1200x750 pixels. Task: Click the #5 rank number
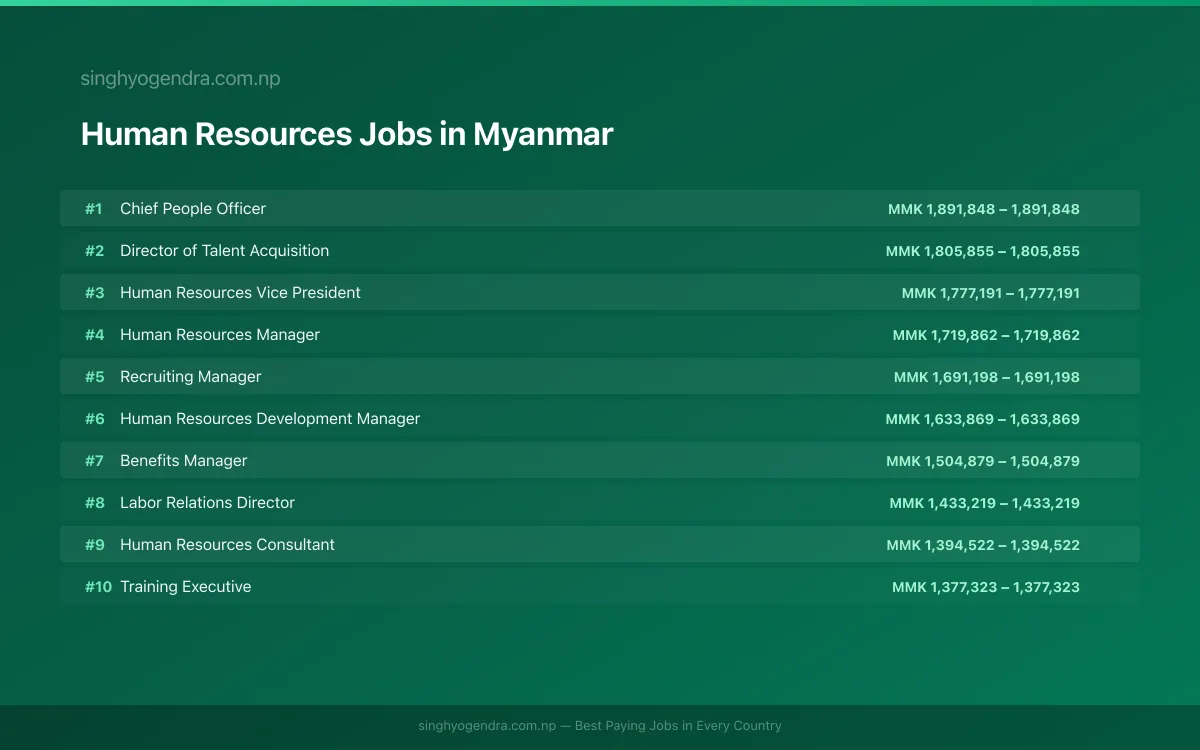[x=94, y=377]
